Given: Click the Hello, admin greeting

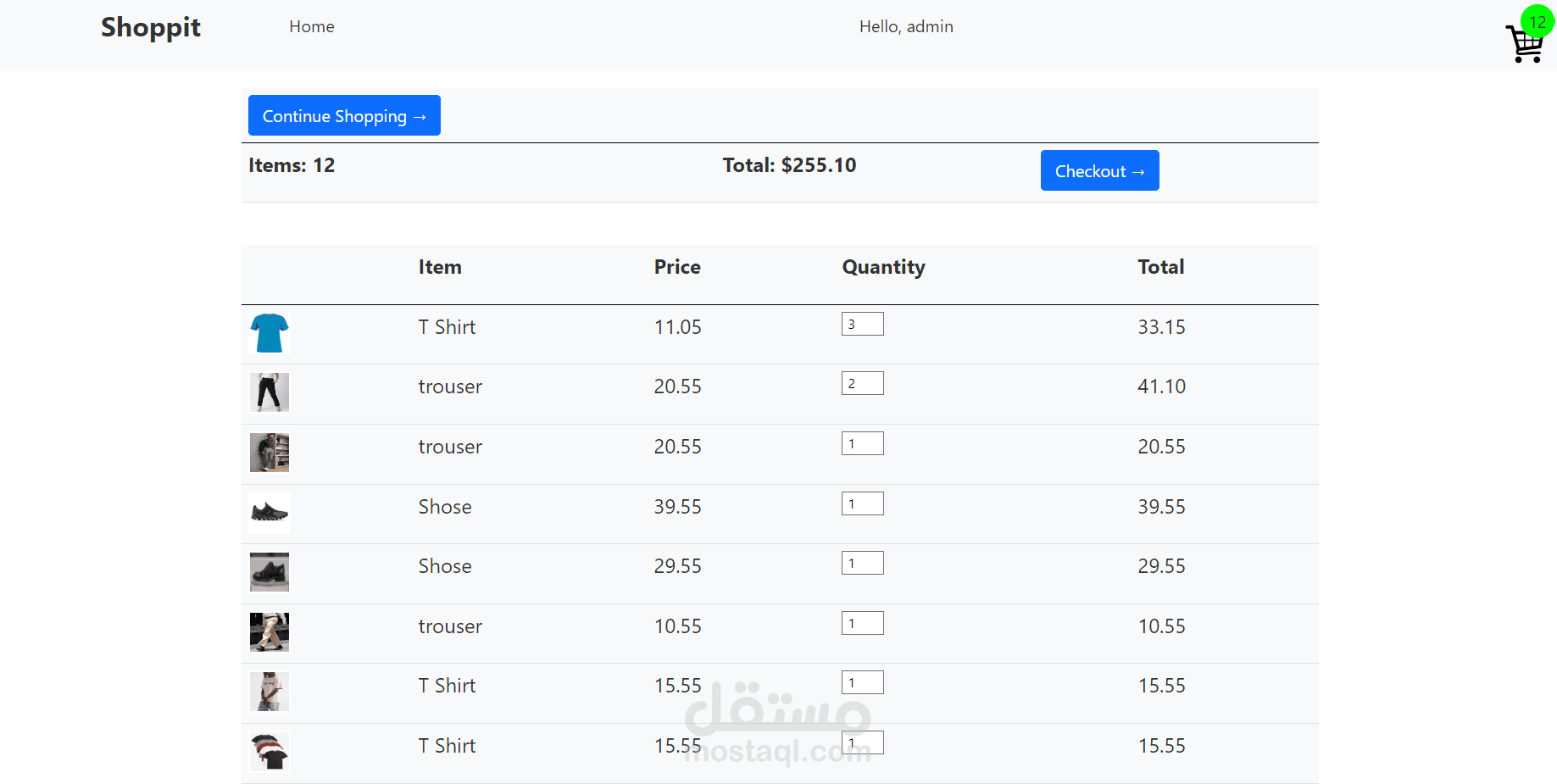Looking at the screenshot, I should point(906,27).
